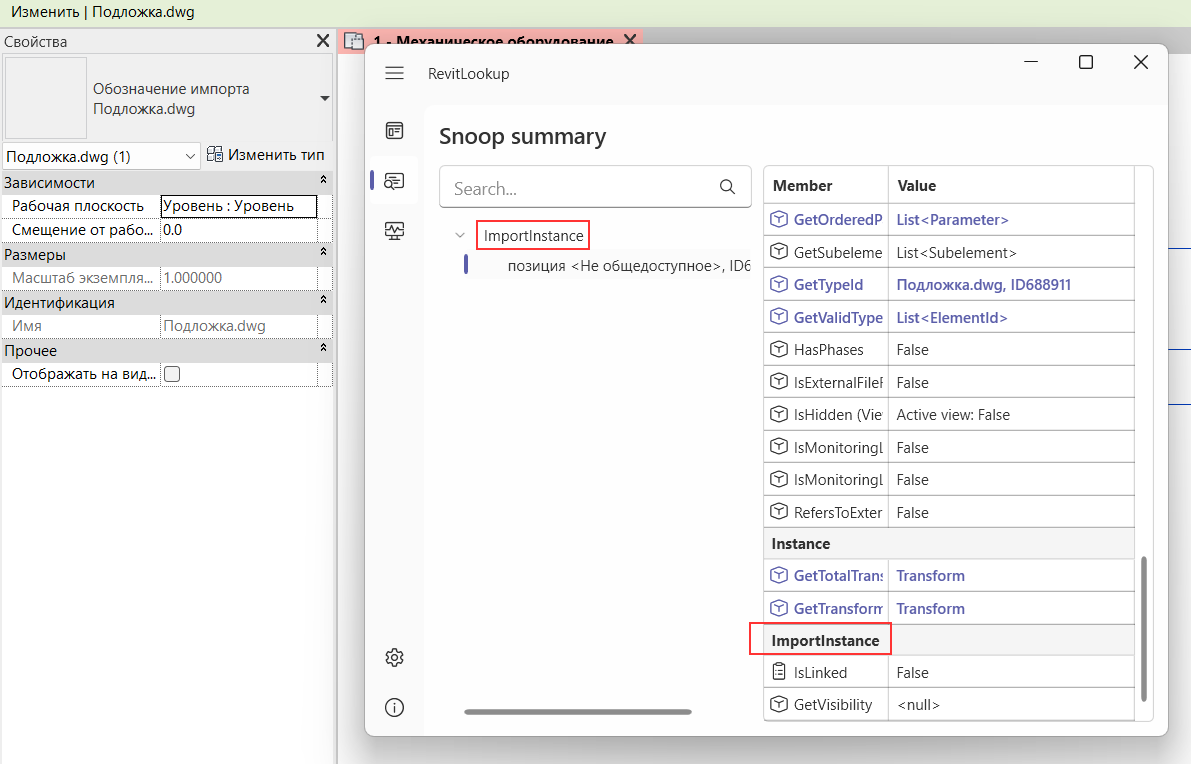Click the Изменить тип button
The image size is (1191, 764).
pos(266,155)
